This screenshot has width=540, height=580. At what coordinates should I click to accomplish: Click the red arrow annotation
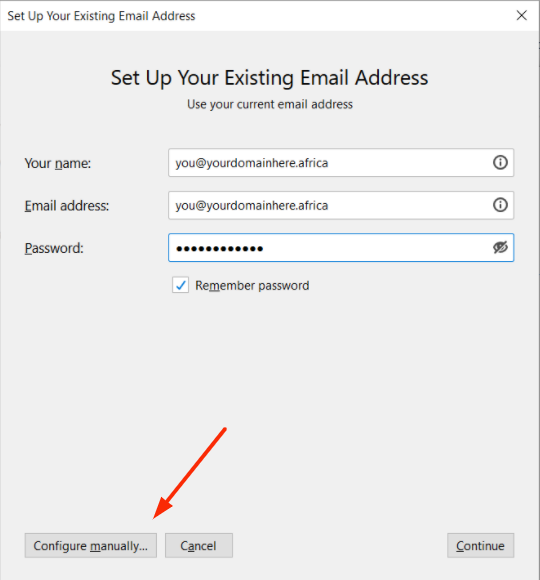point(189,473)
